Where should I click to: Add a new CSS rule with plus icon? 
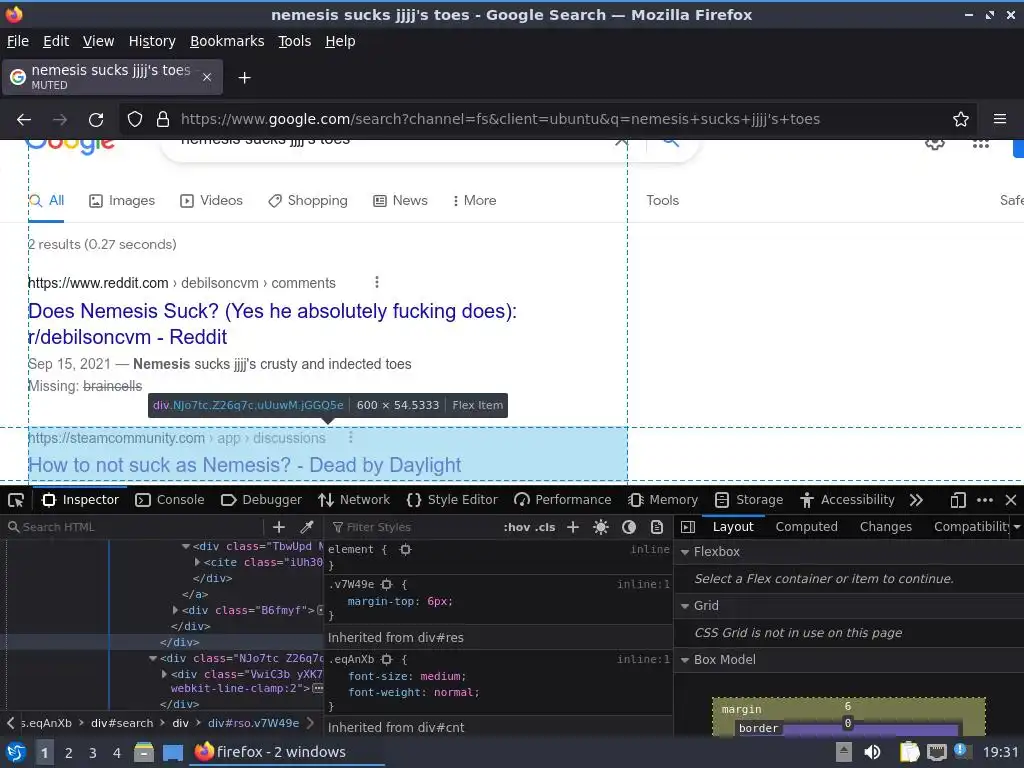[573, 527]
